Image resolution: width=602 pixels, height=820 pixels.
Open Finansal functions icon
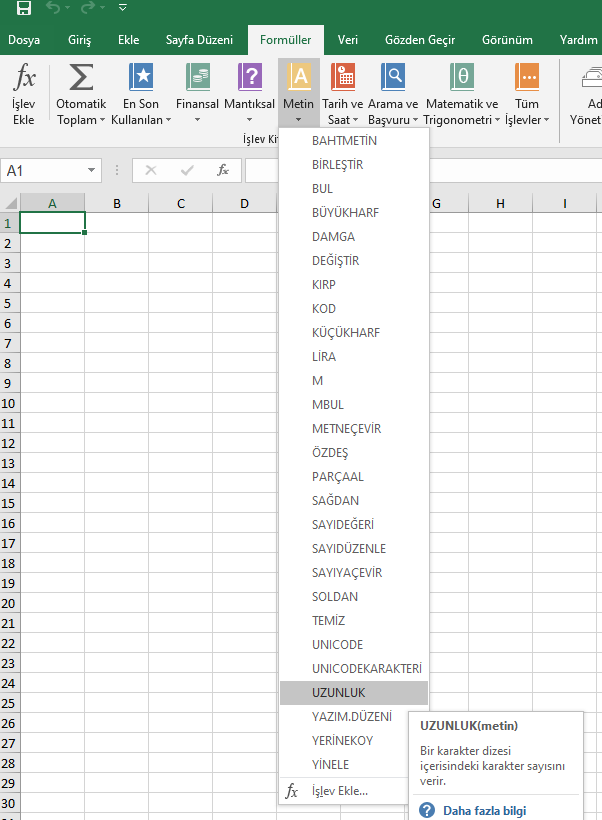click(x=197, y=78)
